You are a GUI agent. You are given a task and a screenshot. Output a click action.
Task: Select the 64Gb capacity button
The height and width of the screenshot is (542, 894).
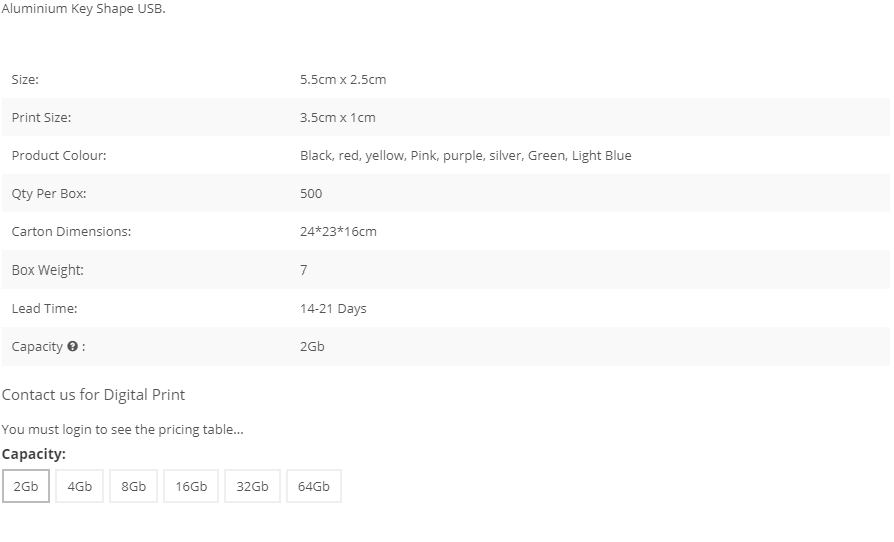point(314,486)
